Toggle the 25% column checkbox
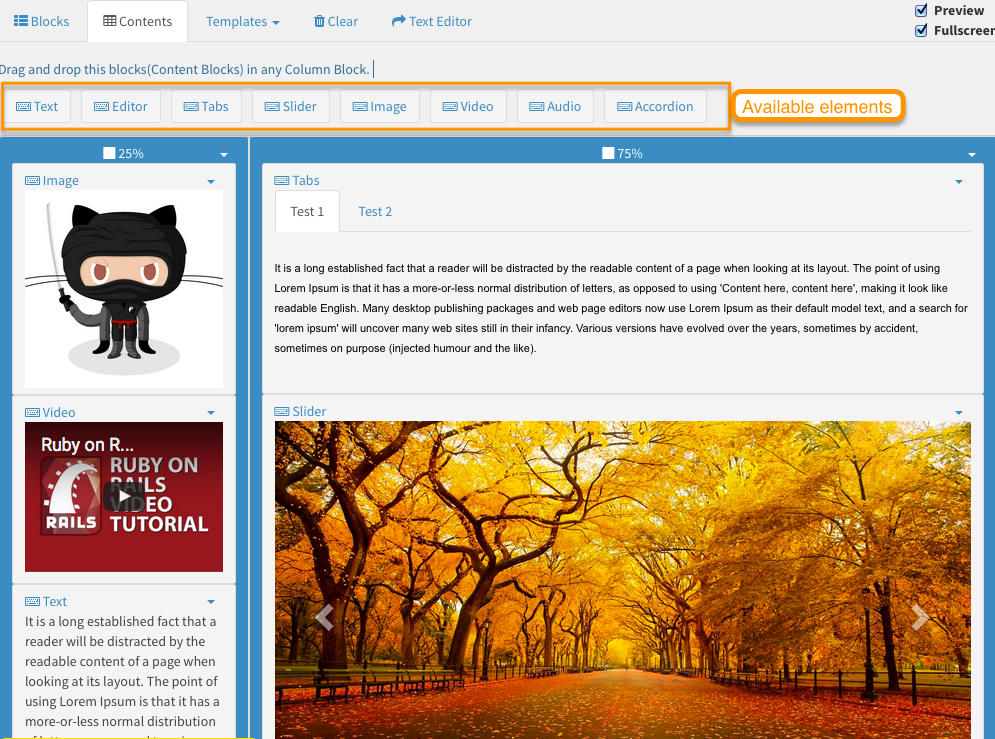Viewport: 995px width, 739px height. click(110, 153)
